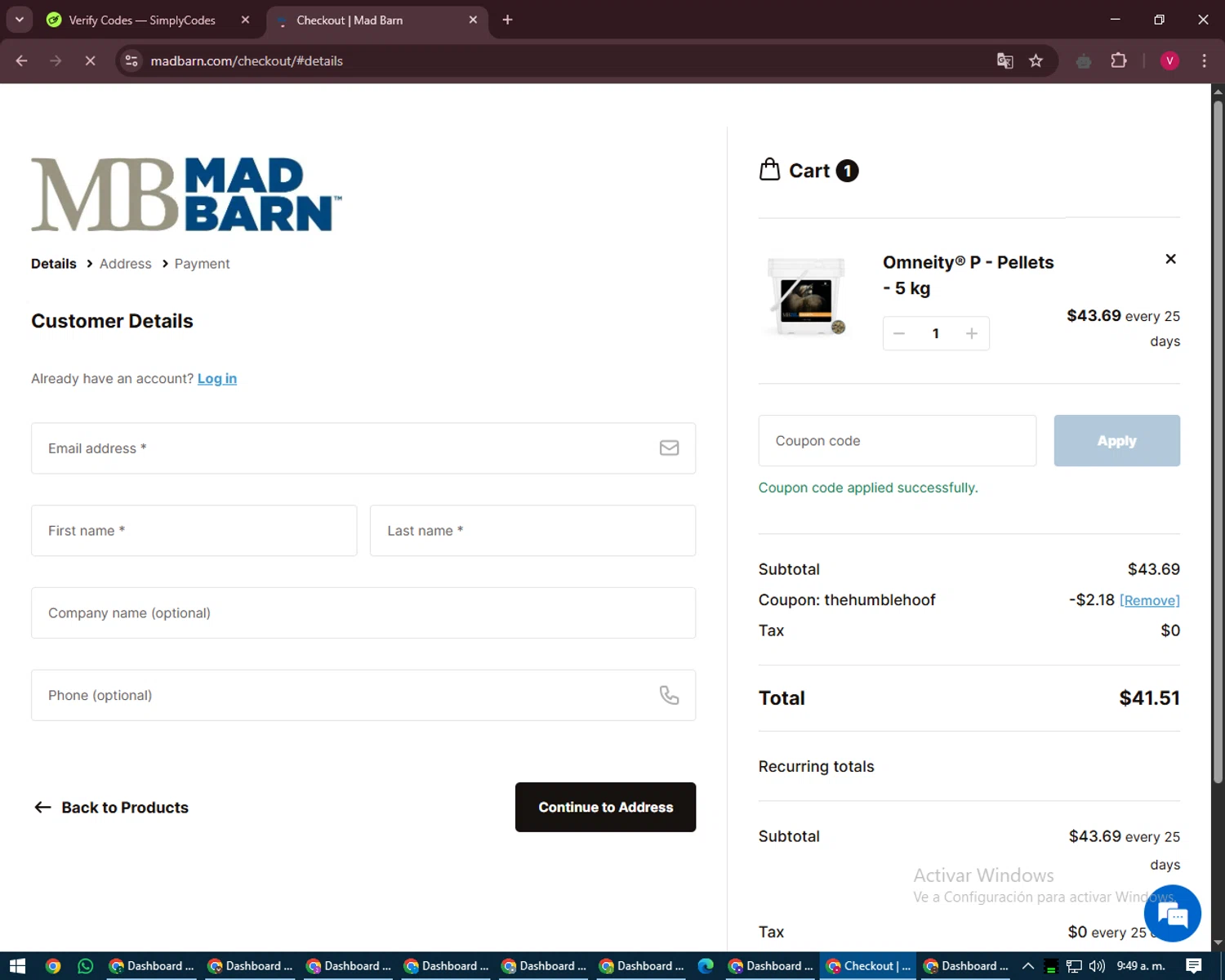Open Chrome three-dot menu
Image resolution: width=1225 pixels, height=980 pixels.
tap(1204, 60)
